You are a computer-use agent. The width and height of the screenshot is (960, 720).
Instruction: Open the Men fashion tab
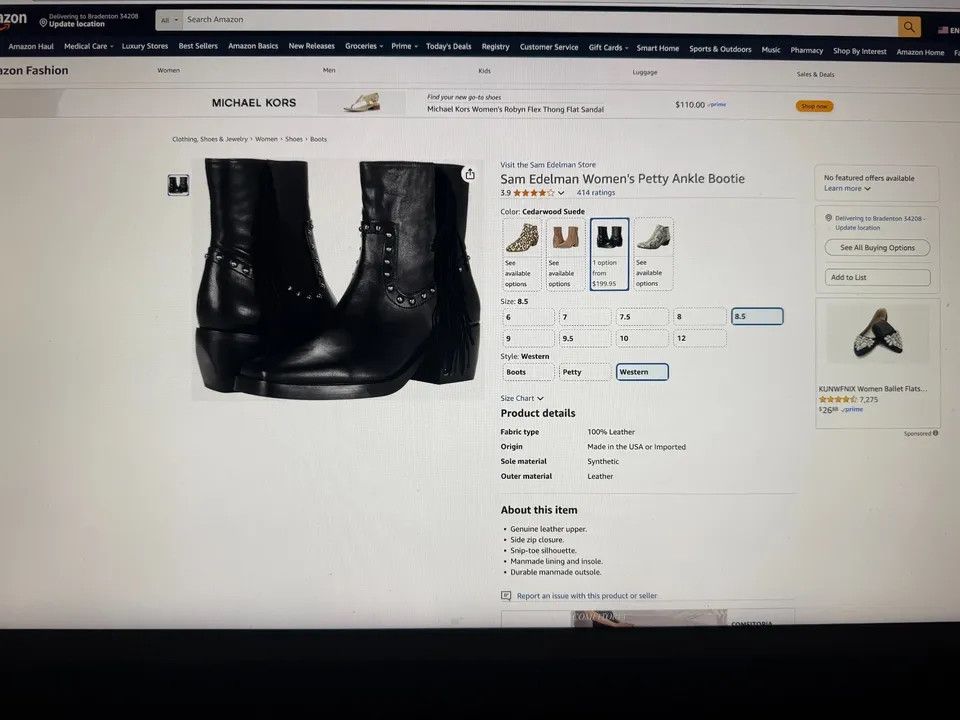coord(329,70)
